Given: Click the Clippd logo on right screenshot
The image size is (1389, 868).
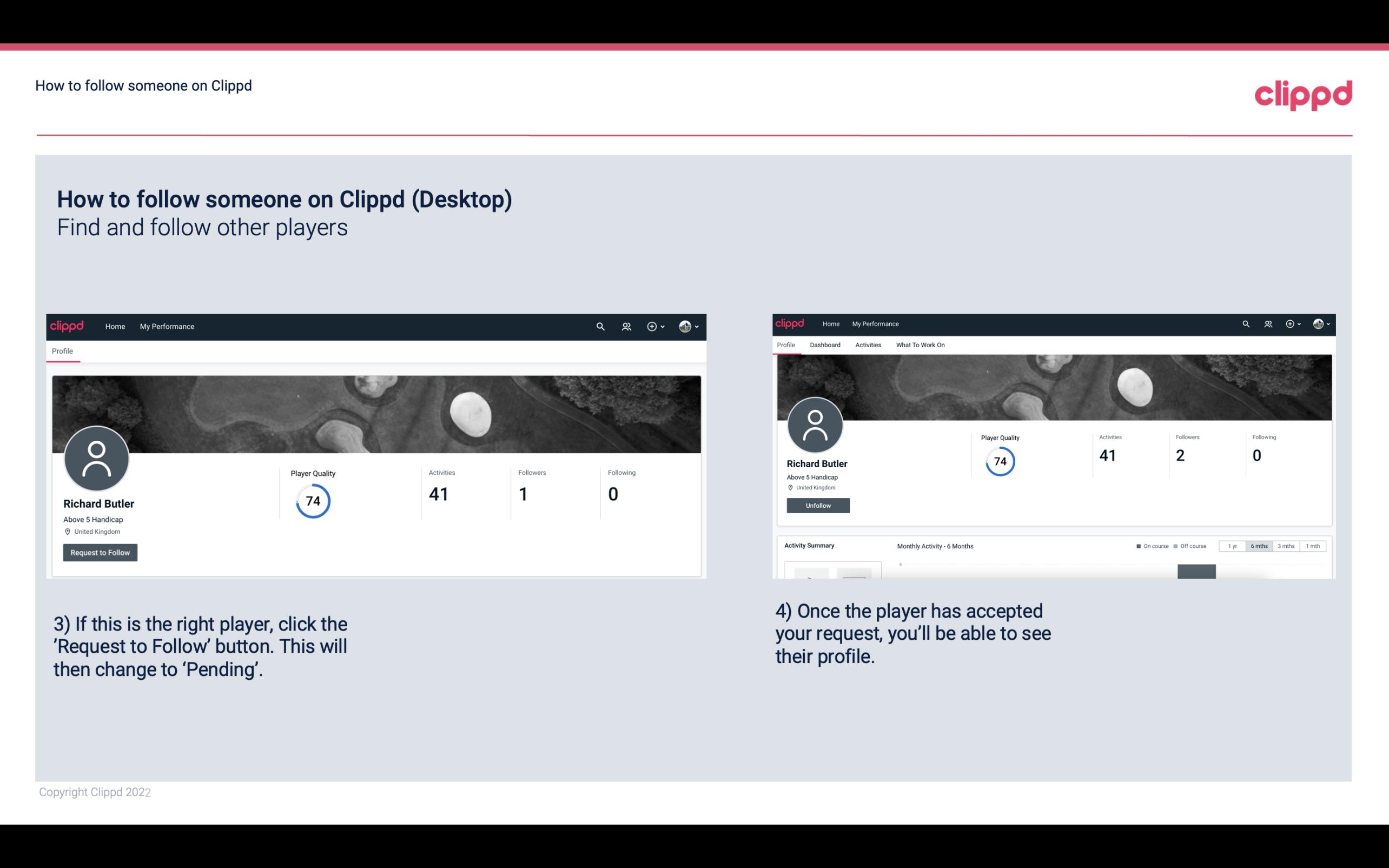Looking at the screenshot, I should coord(790,323).
